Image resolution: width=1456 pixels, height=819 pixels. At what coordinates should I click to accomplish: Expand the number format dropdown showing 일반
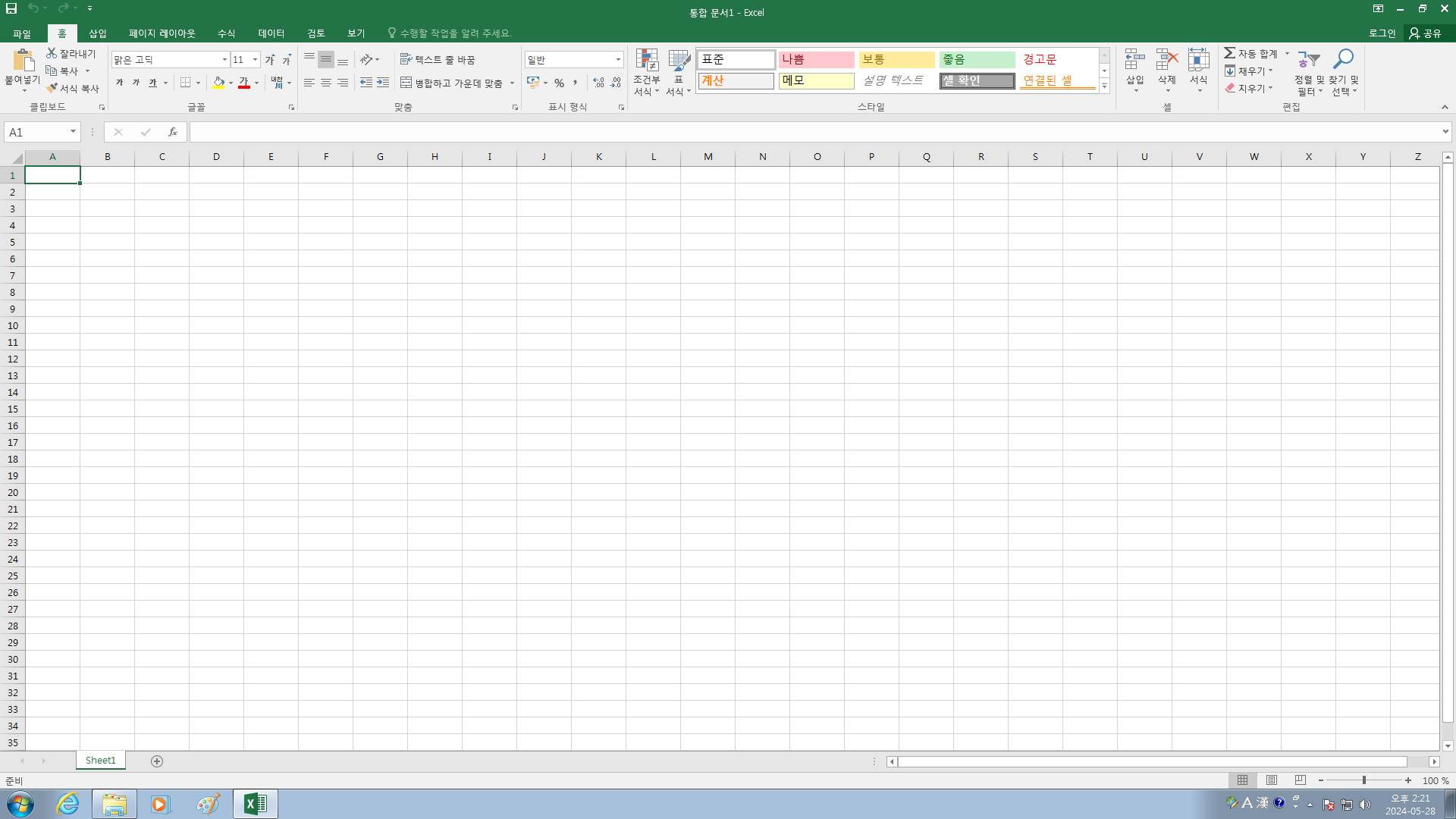[x=618, y=59]
